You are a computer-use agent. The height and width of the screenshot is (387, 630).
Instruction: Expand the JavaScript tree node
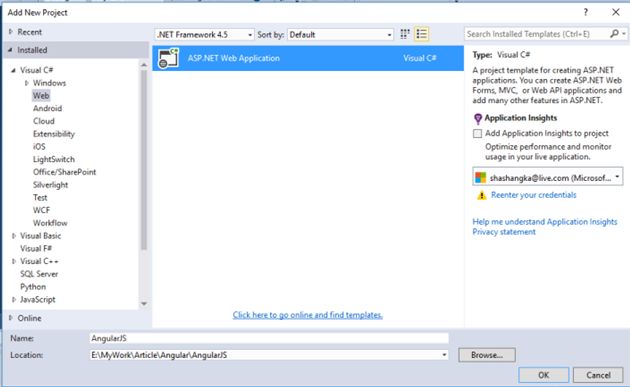pos(14,299)
